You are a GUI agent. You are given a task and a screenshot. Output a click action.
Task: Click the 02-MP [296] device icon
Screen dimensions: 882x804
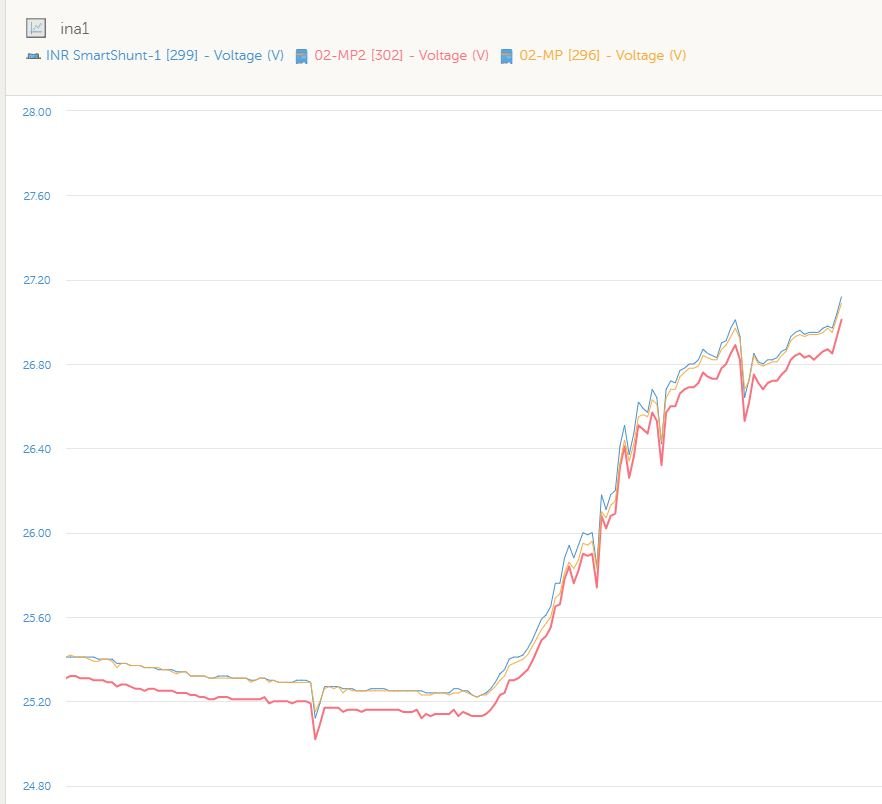[507, 56]
